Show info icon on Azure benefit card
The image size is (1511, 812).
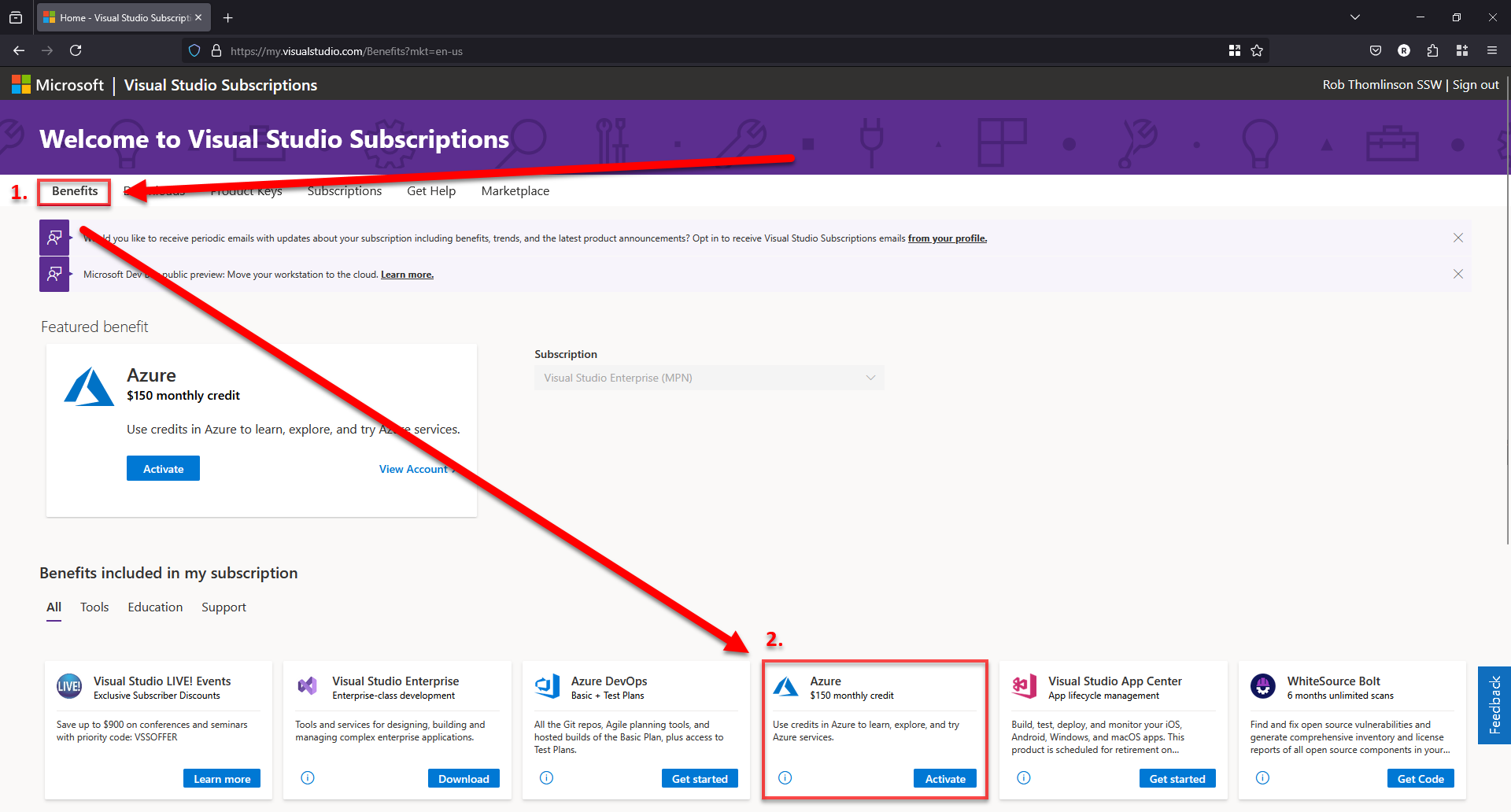[x=785, y=777]
